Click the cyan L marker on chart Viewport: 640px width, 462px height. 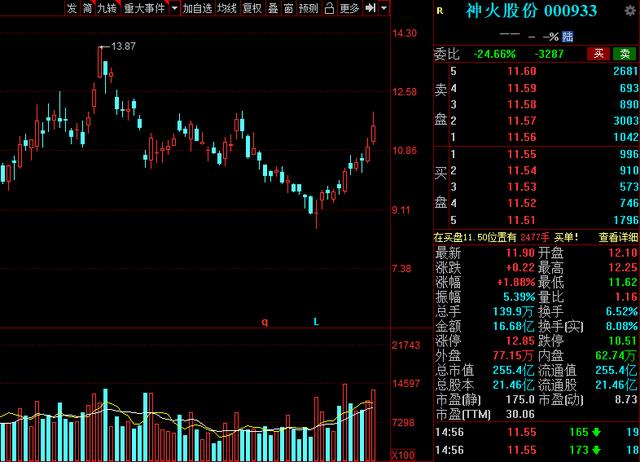pos(316,322)
